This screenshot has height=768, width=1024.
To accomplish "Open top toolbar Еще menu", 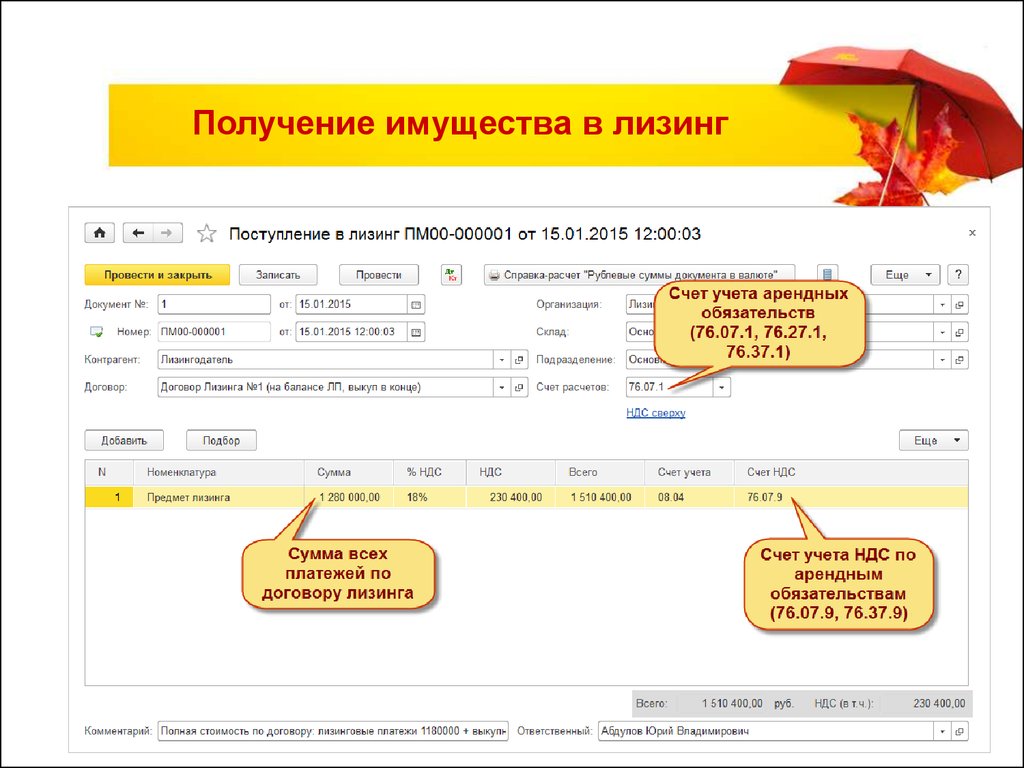I will click(905, 275).
